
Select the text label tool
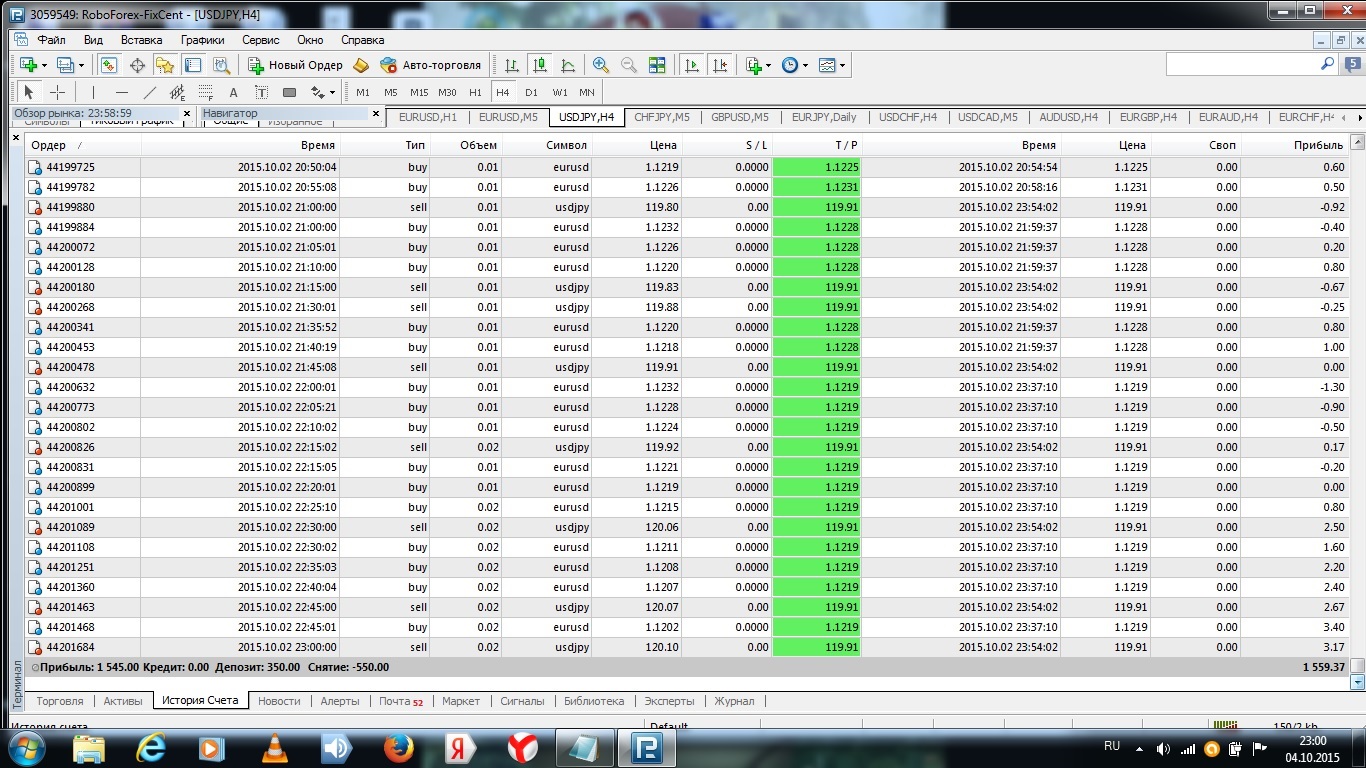tap(262, 92)
